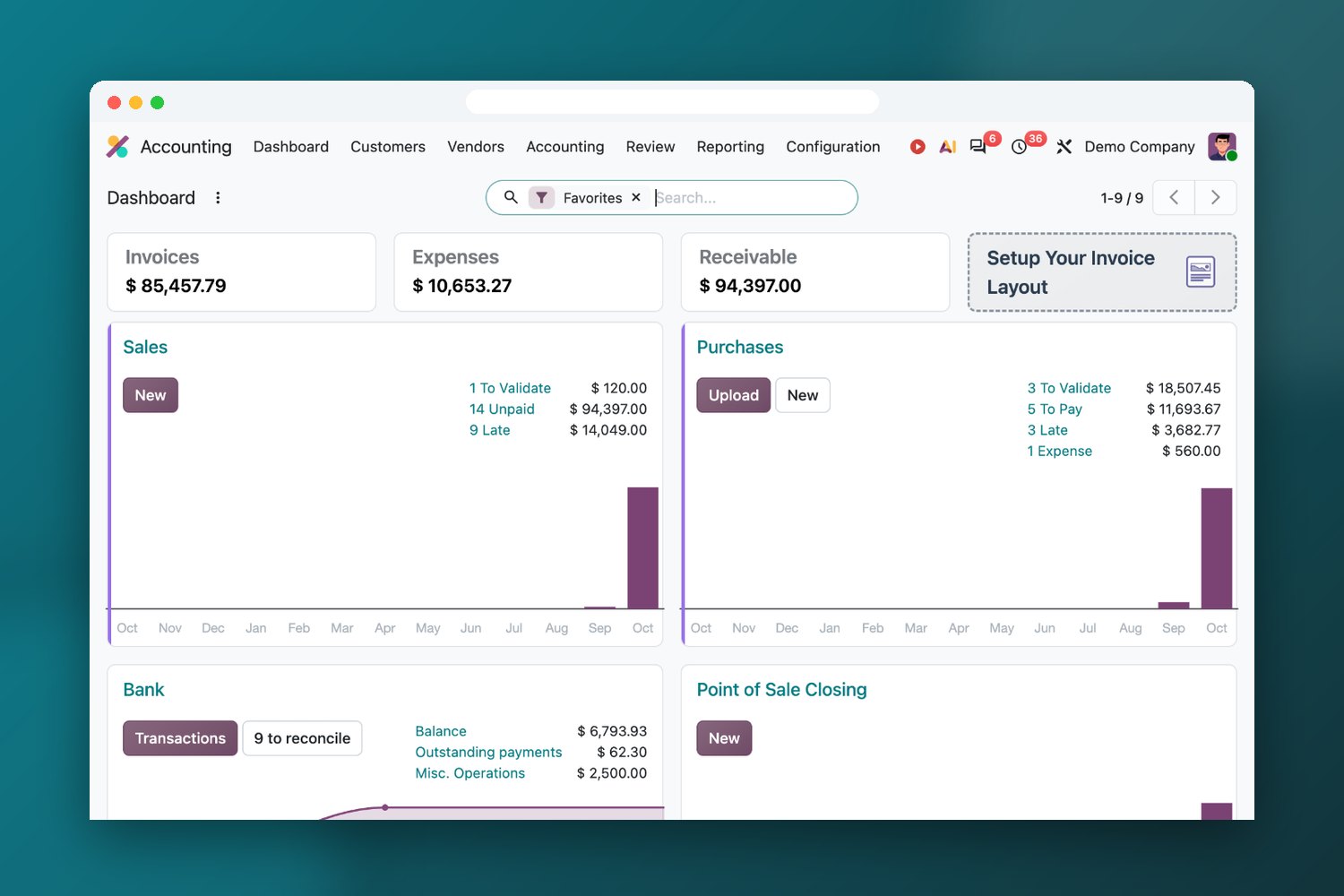Open the Bank journal title

point(143,690)
